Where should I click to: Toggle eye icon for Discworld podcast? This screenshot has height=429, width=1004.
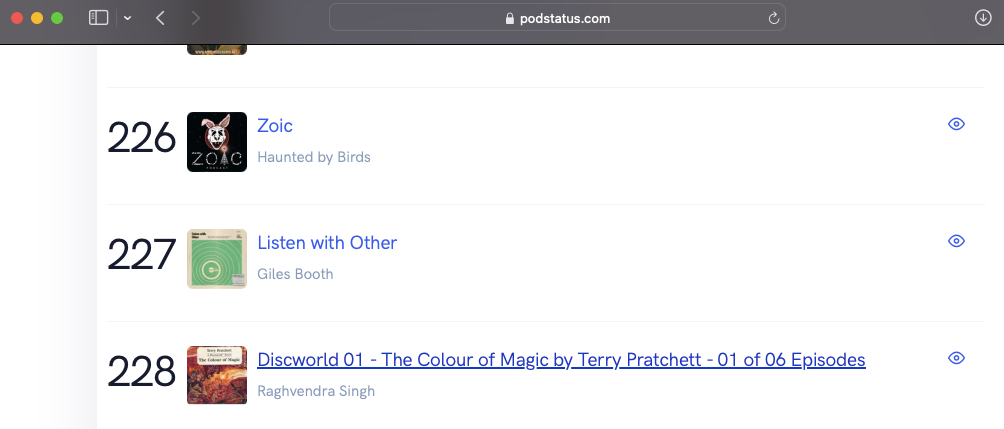click(956, 358)
